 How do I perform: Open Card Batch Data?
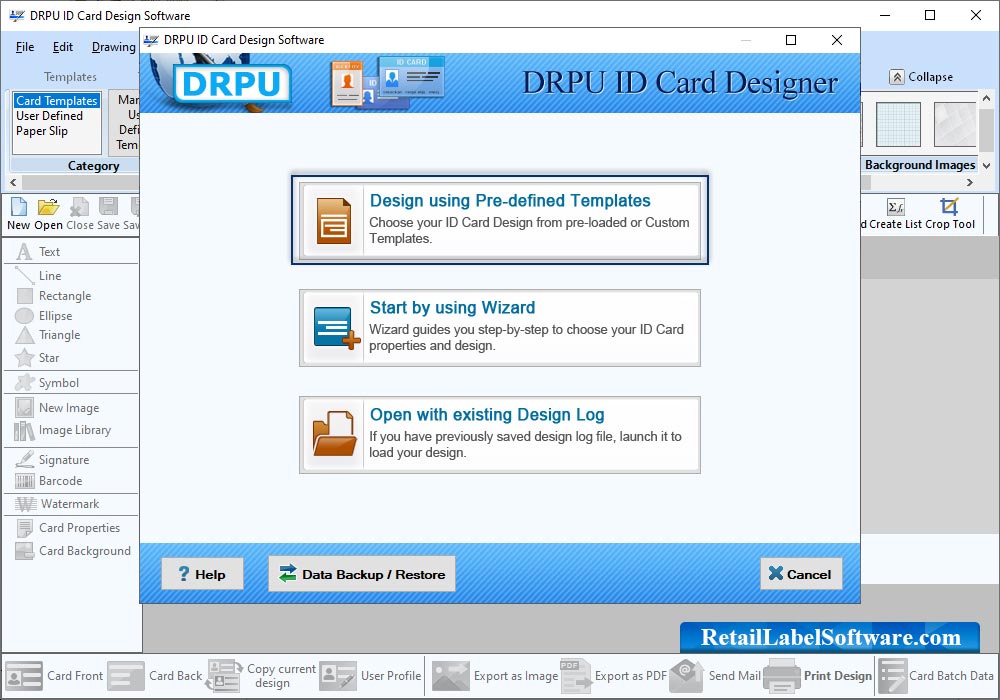click(x=936, y=676)
